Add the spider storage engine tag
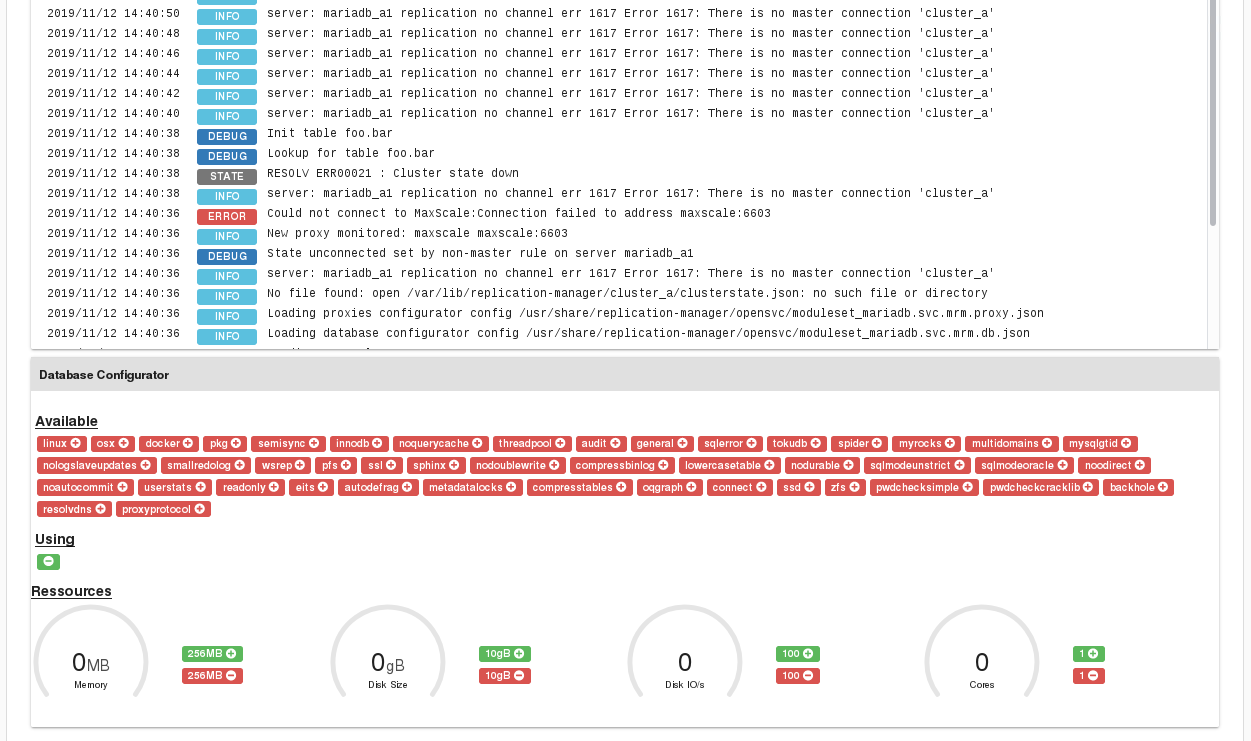 858,443
